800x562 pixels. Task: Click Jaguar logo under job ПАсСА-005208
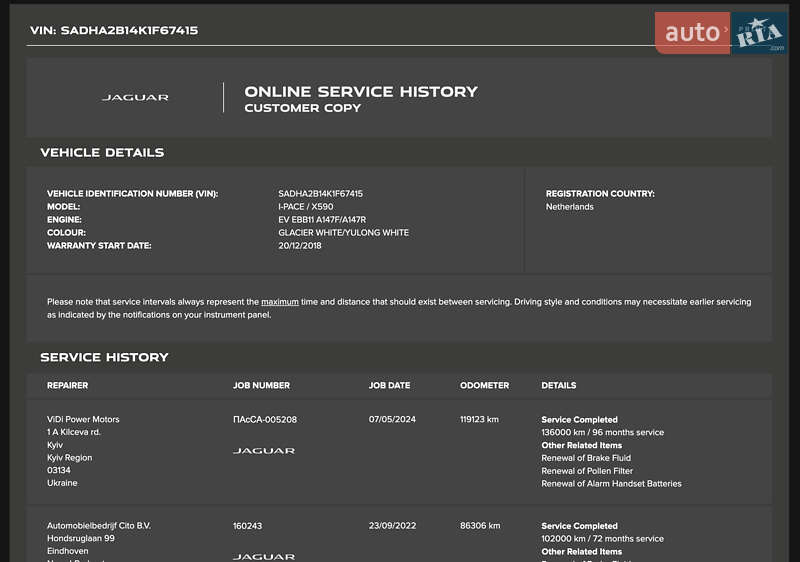point(264,451)
